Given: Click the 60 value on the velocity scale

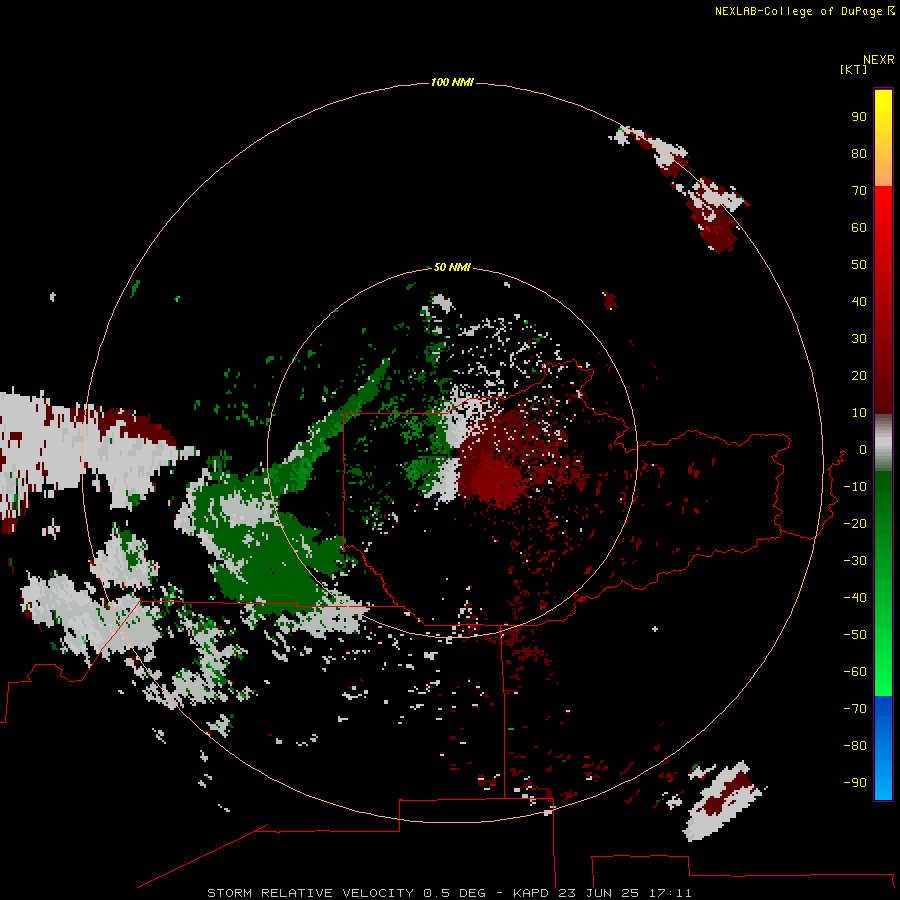Looking at the screenshot, I should point(859,228).
